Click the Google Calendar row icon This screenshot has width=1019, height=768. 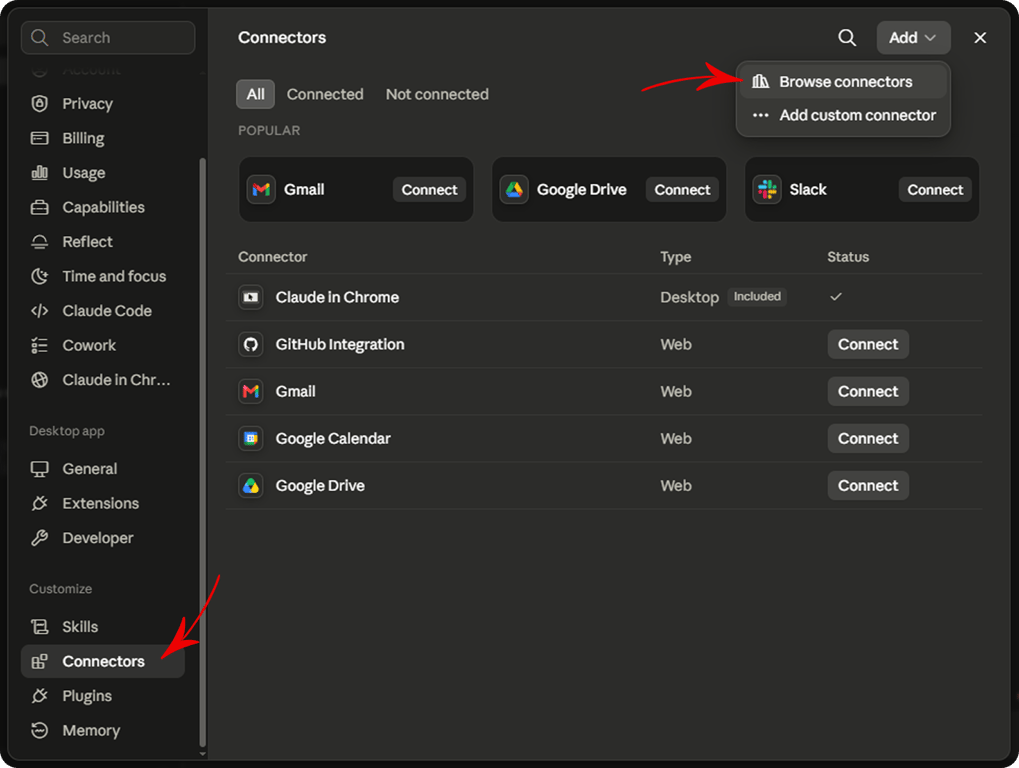coord(251,439)
